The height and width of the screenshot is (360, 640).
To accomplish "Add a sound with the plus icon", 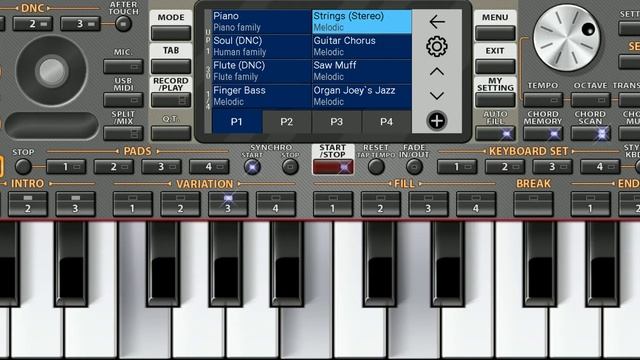I will point(437,121).
